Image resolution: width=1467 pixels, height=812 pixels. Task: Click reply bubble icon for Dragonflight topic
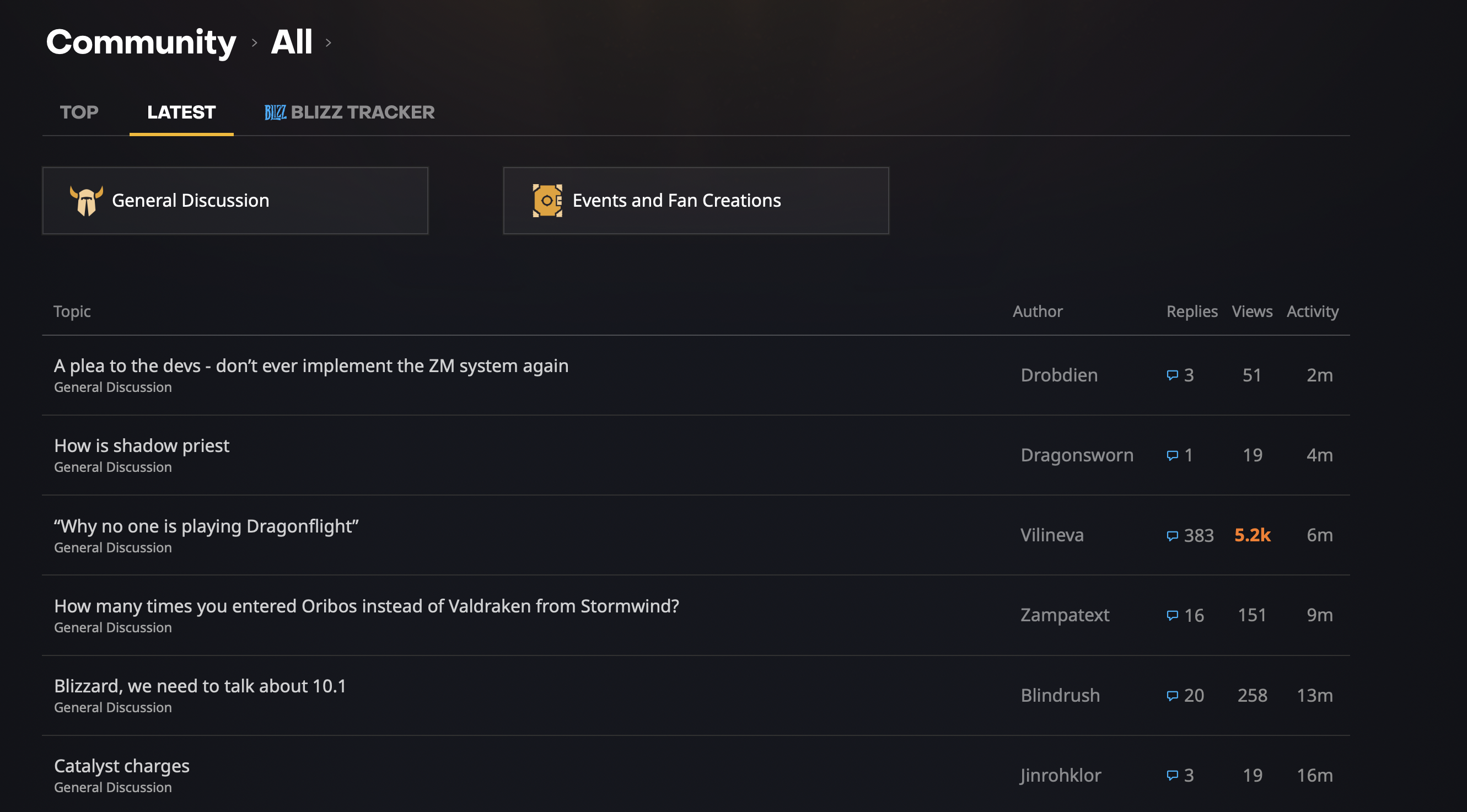coord(1172,536)
